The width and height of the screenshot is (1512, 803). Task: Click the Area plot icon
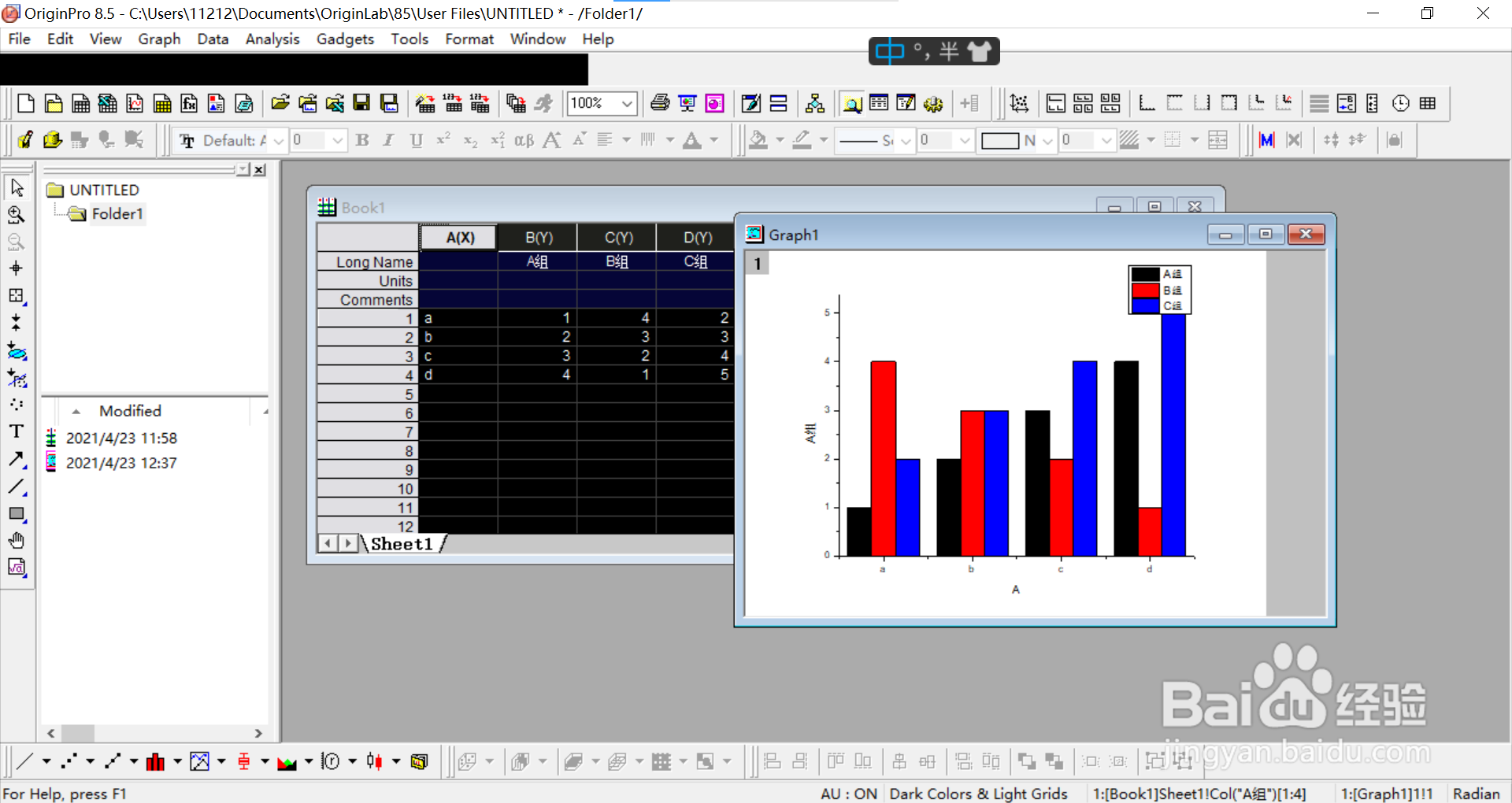287,761
